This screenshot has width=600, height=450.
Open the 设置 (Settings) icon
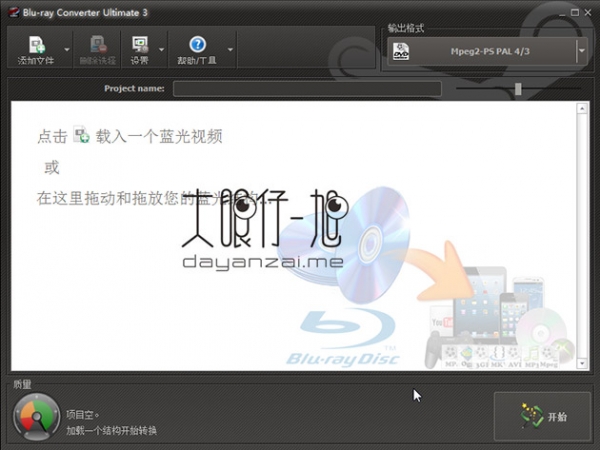140,44
